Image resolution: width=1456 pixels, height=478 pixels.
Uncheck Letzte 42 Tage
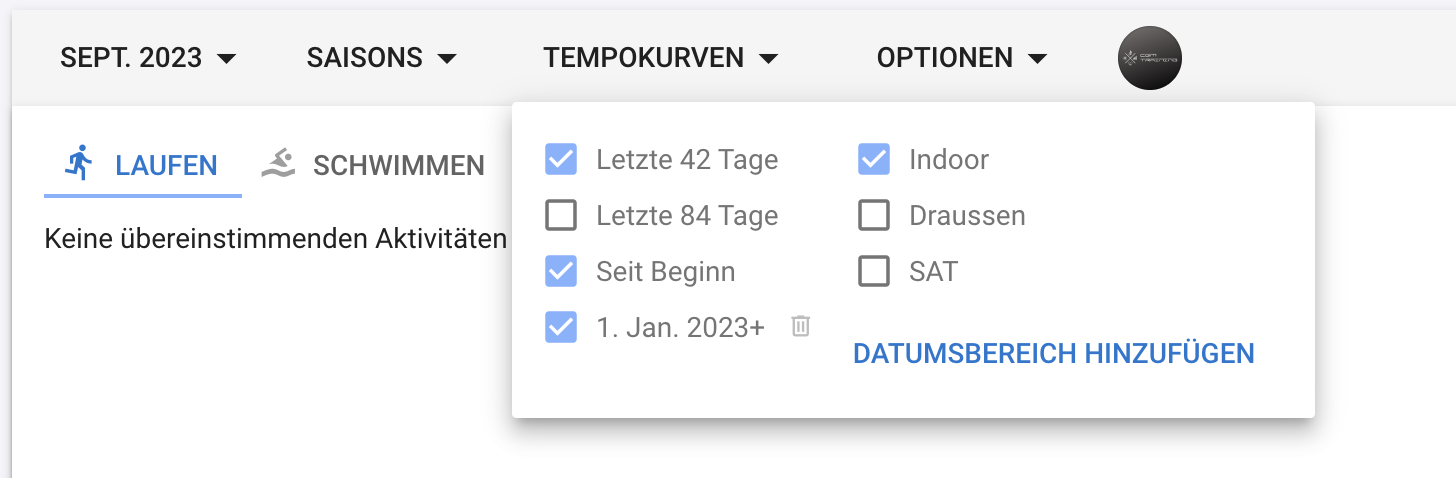[561, 159]
